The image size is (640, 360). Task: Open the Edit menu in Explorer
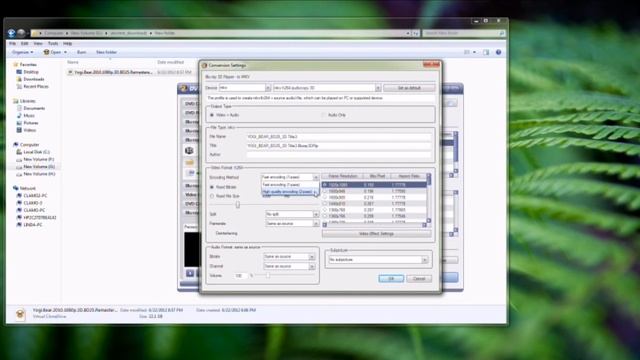coord(24,43)
